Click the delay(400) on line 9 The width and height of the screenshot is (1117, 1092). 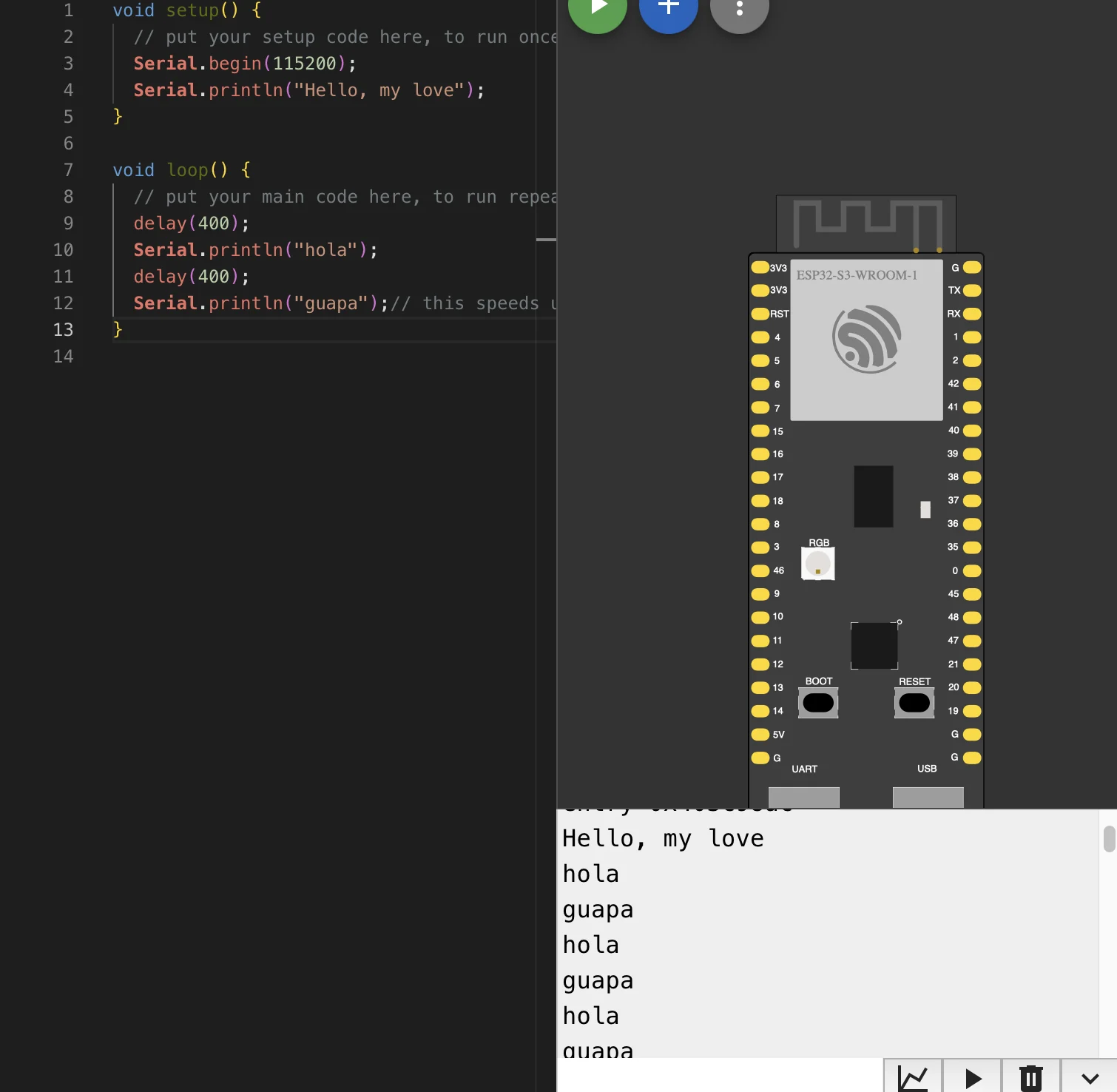pos(192,223)
